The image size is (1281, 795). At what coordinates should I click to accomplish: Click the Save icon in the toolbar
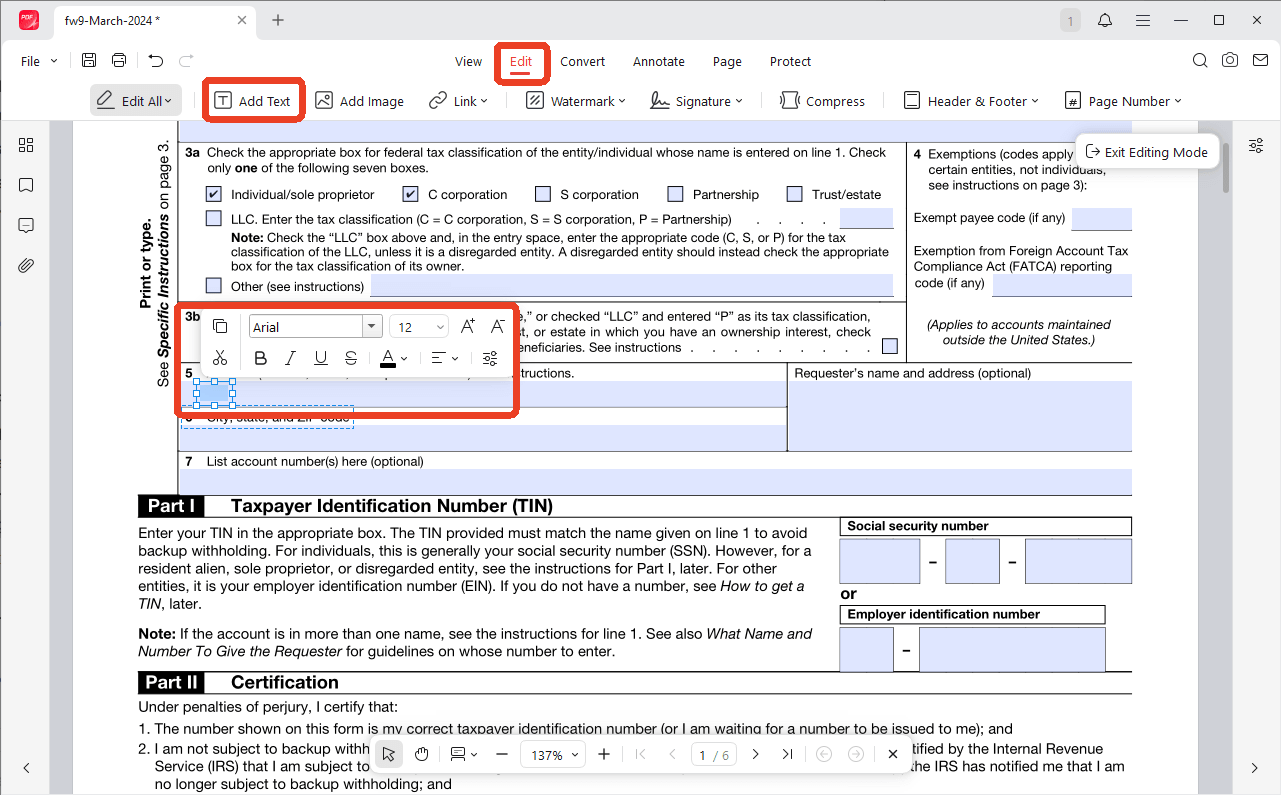[x=89, y=61]
